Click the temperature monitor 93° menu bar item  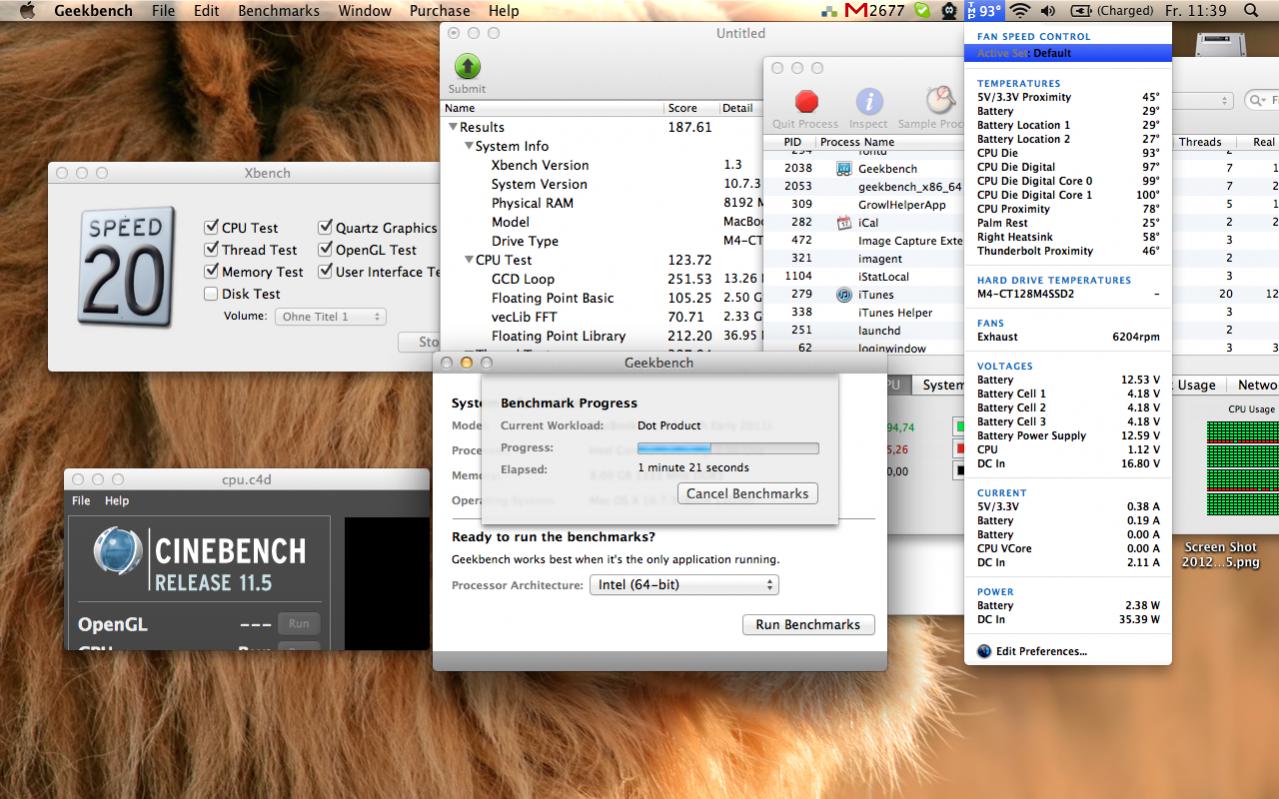(984, 11)
